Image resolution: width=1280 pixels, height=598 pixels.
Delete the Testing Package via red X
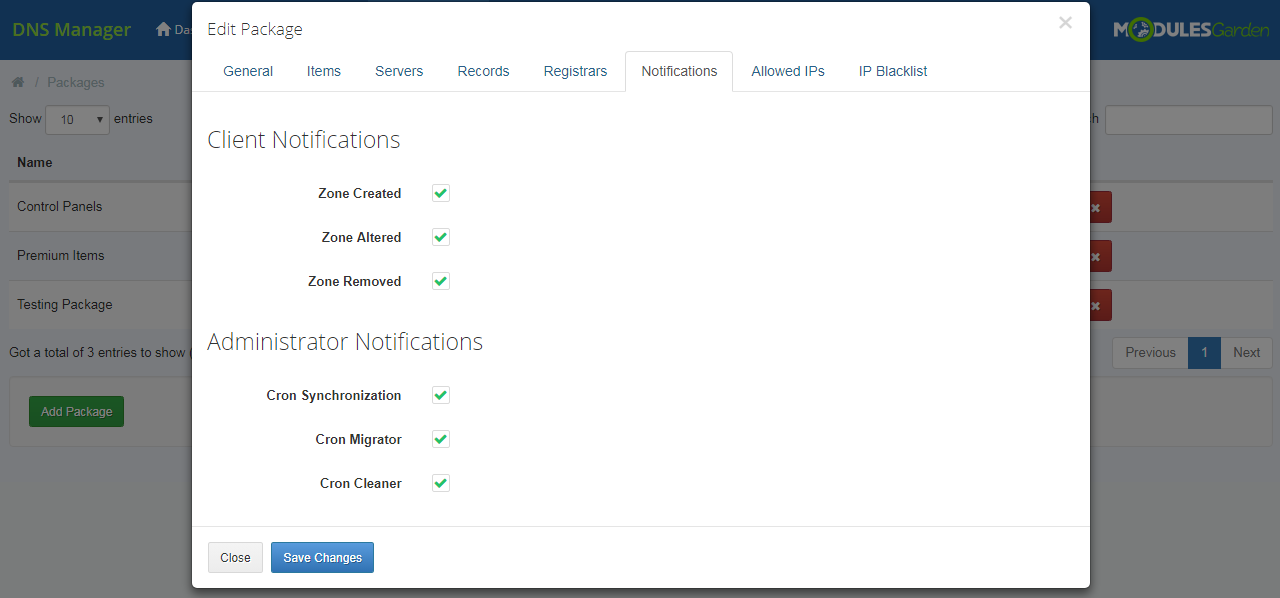point(1094,305)
